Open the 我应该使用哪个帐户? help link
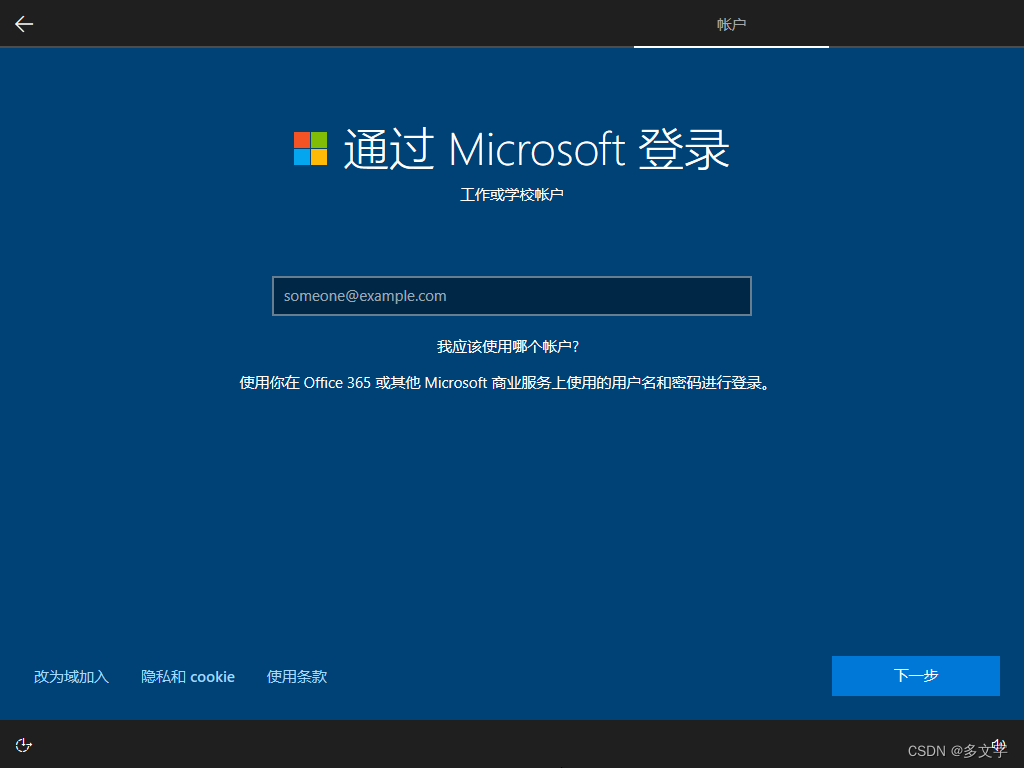 click(507, 346)
